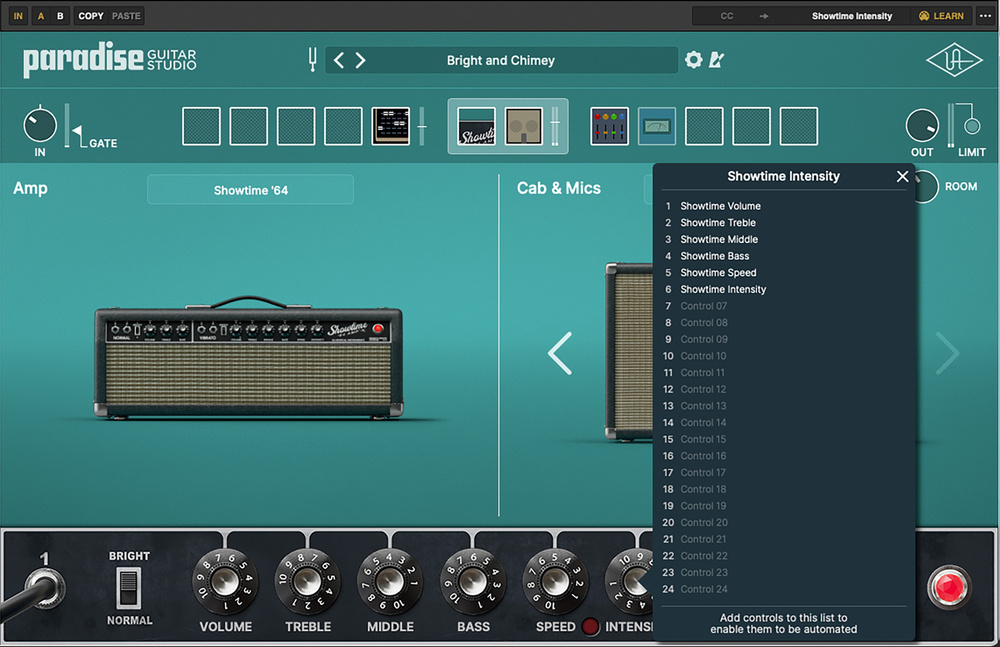
Task: Switch to preset state B
Action: pyautogui.click(x=60, y=16)
